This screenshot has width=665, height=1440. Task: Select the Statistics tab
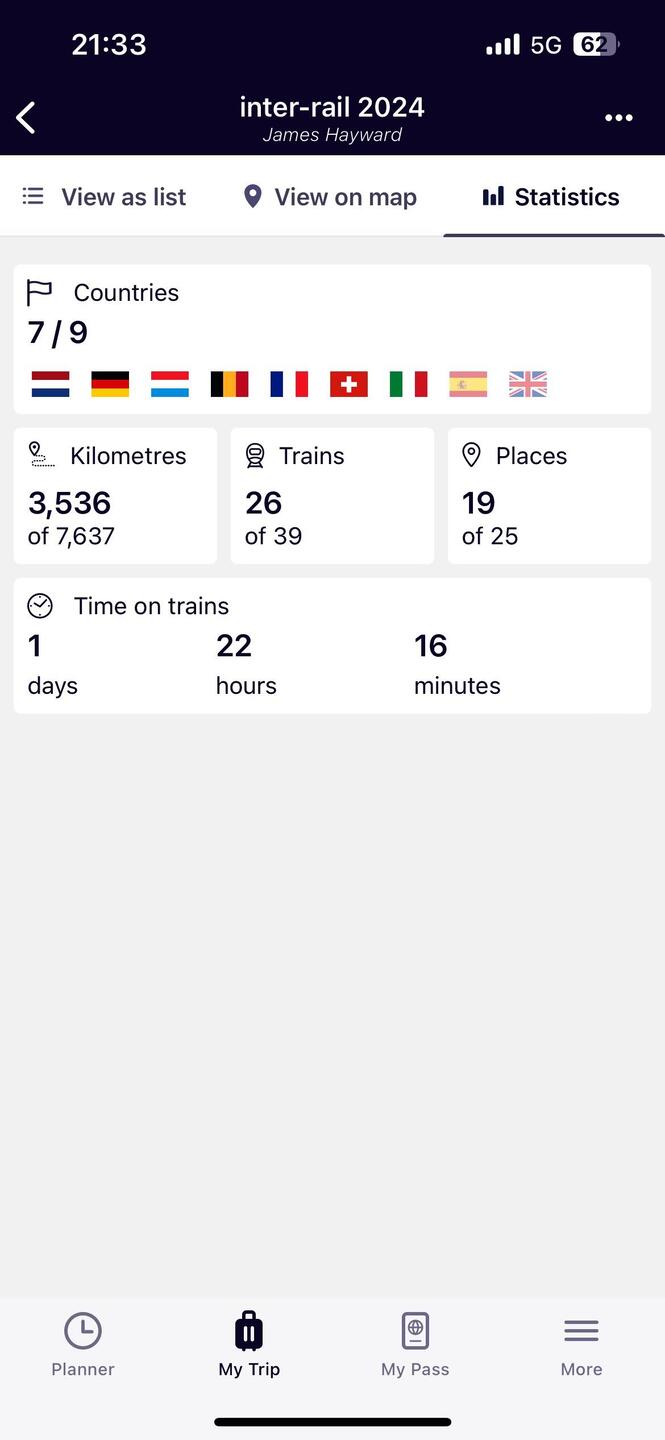coord(551,197)
